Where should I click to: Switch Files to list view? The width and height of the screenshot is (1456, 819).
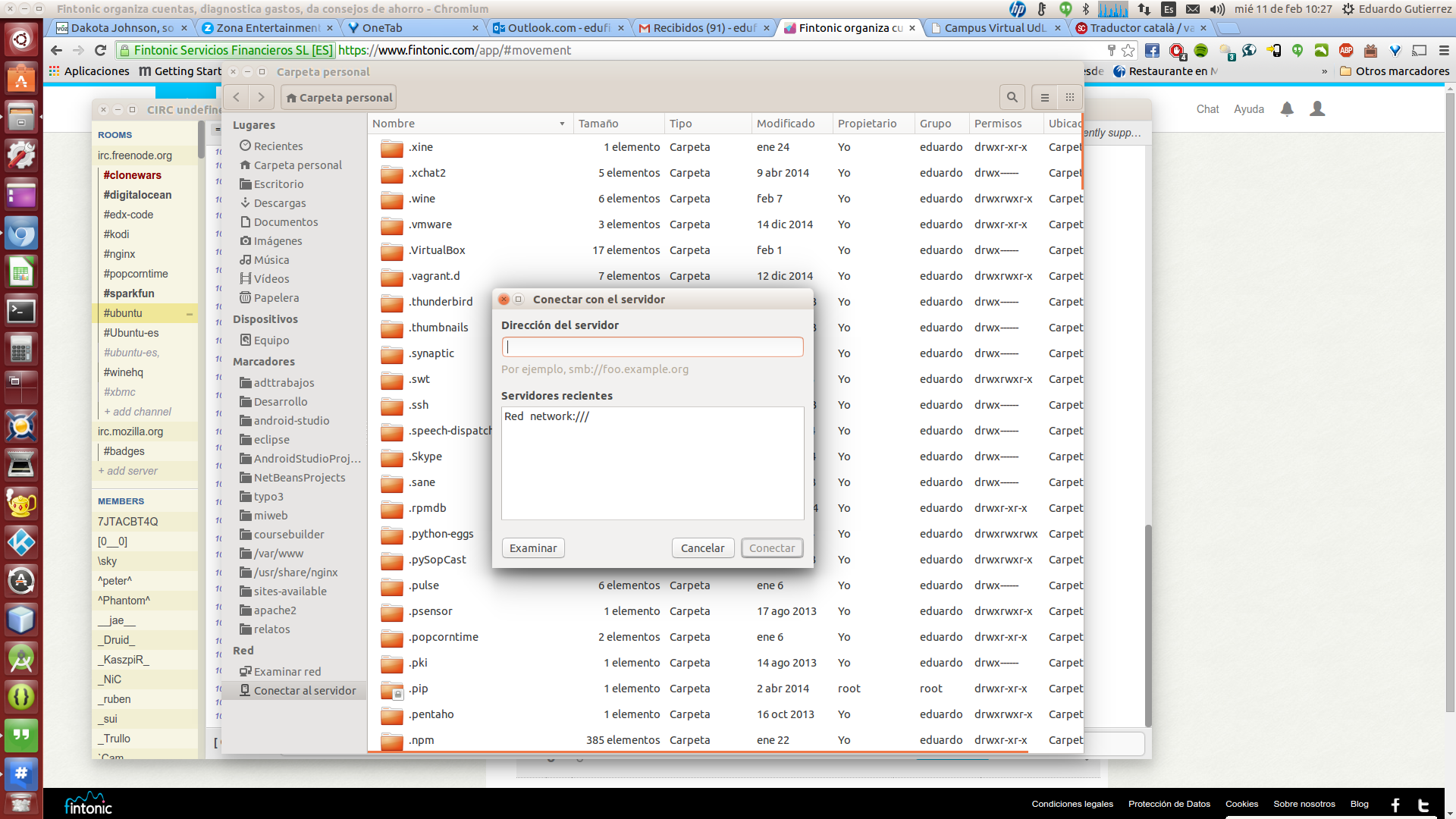coord(1044,97)
